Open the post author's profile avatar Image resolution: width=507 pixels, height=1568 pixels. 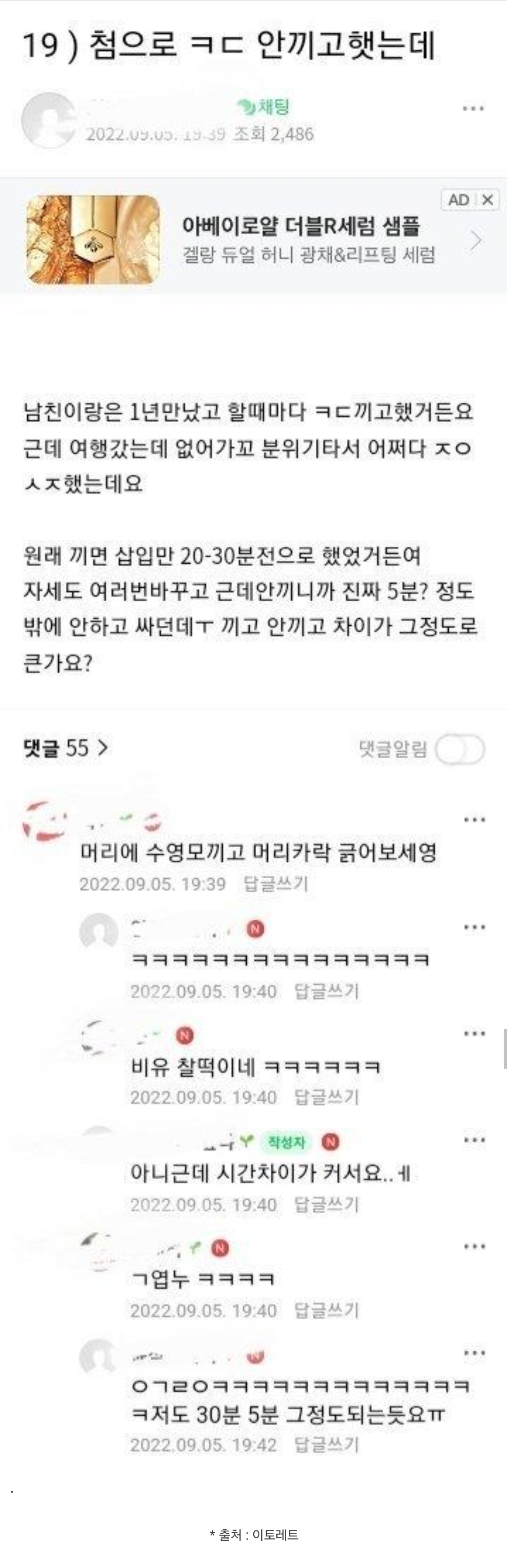click(49, 120)
